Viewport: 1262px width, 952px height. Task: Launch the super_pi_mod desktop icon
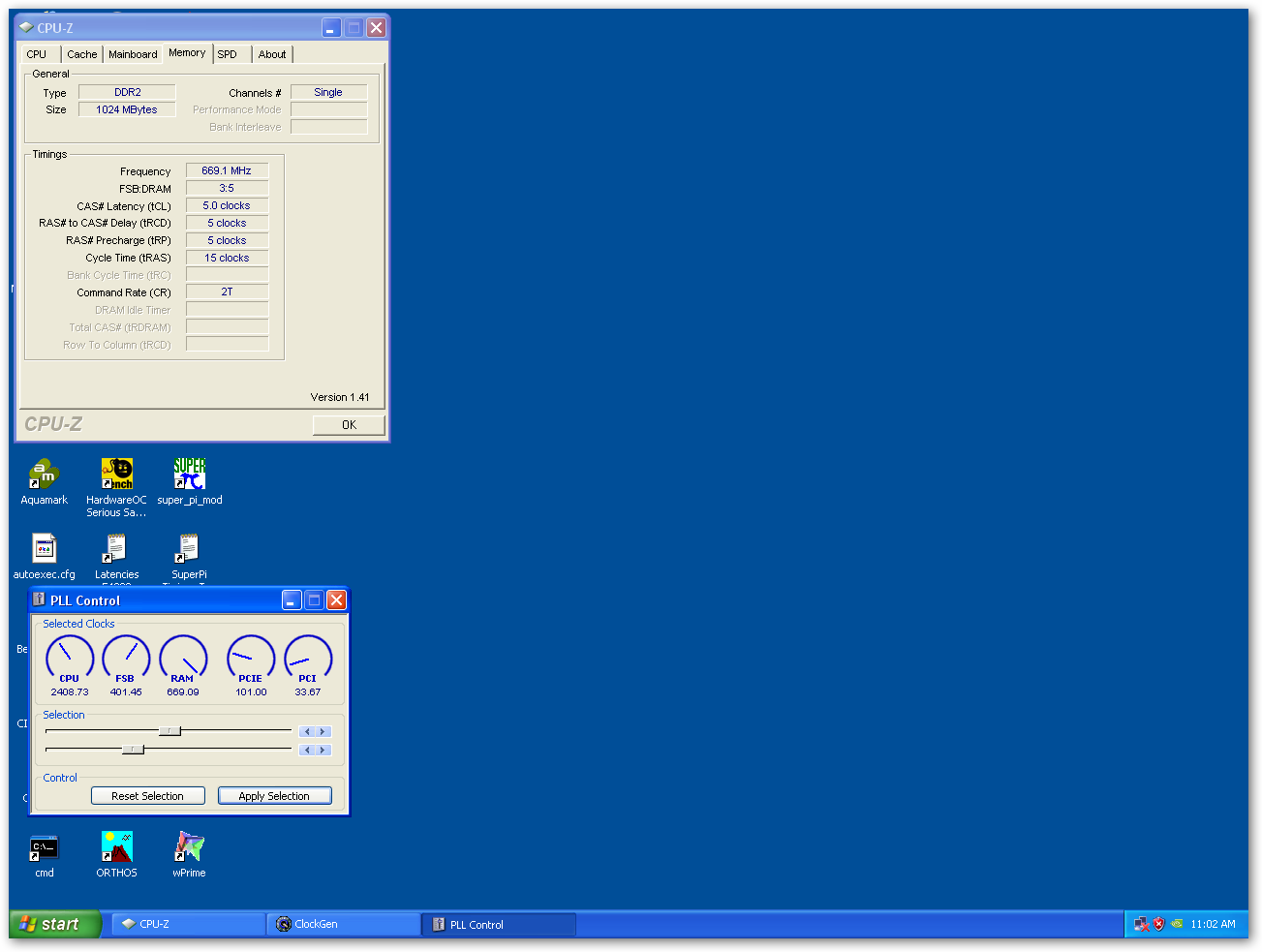coord(189,474)
